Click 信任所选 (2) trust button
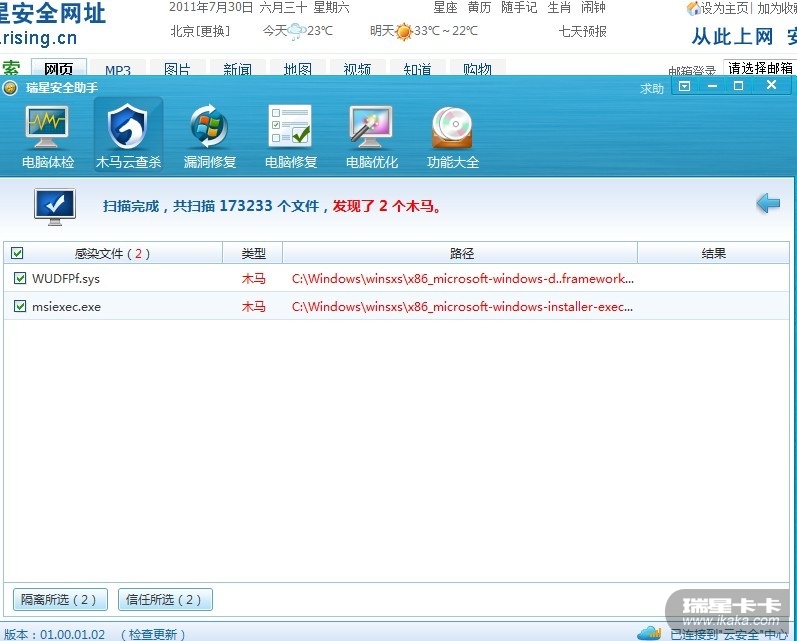 click(x=165, y=599)
